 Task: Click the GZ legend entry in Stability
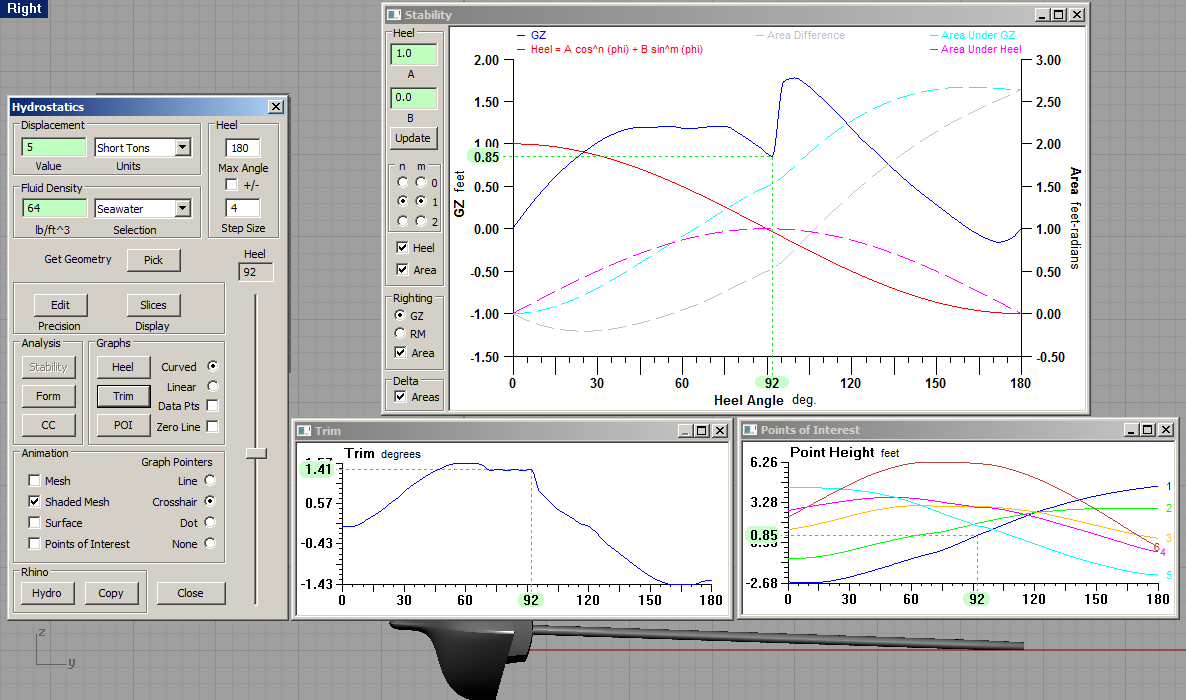pyautogui.click(x=531, y=35)
